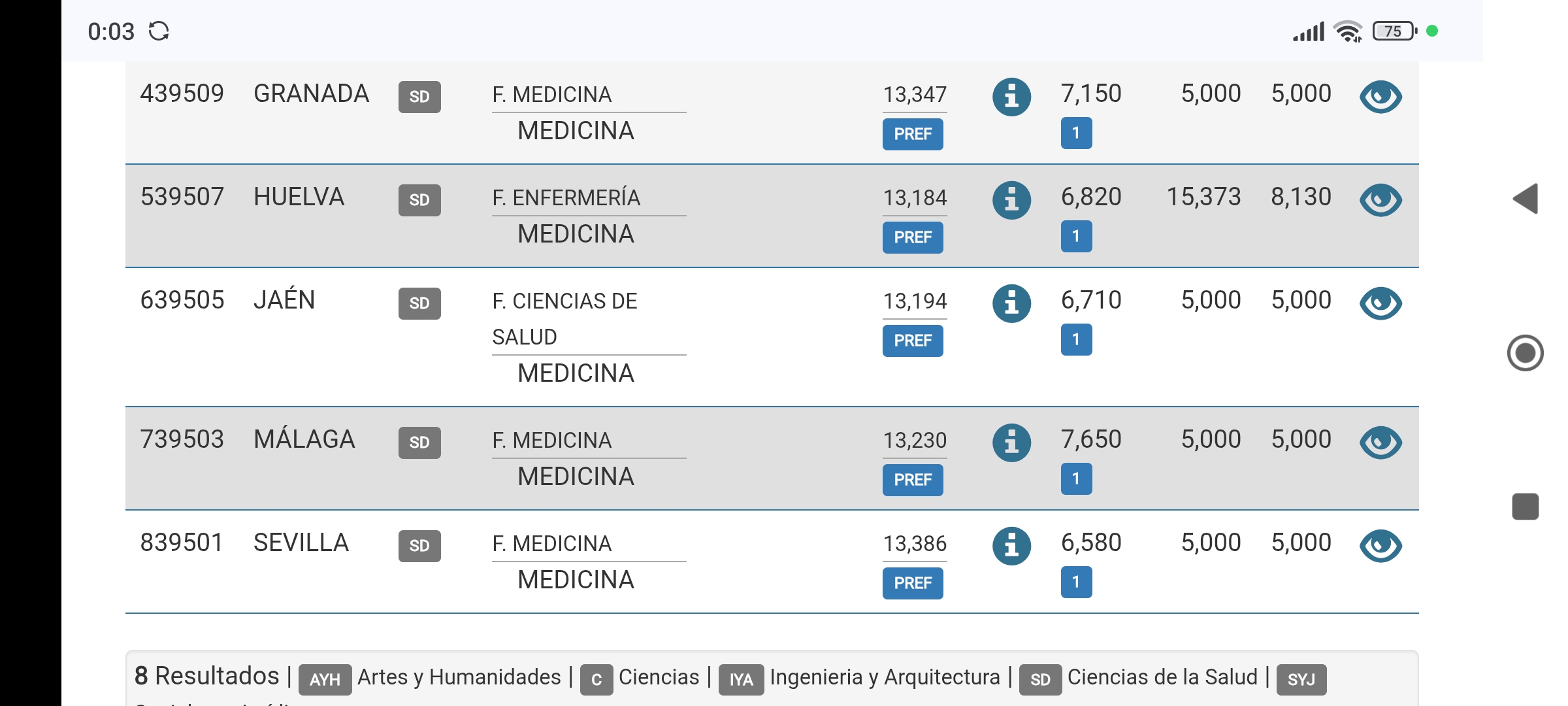The height and width of the screenshot is (706, 1568).
Task: Open the info icon for the JAÉN row
Action: click(1011, 303)
